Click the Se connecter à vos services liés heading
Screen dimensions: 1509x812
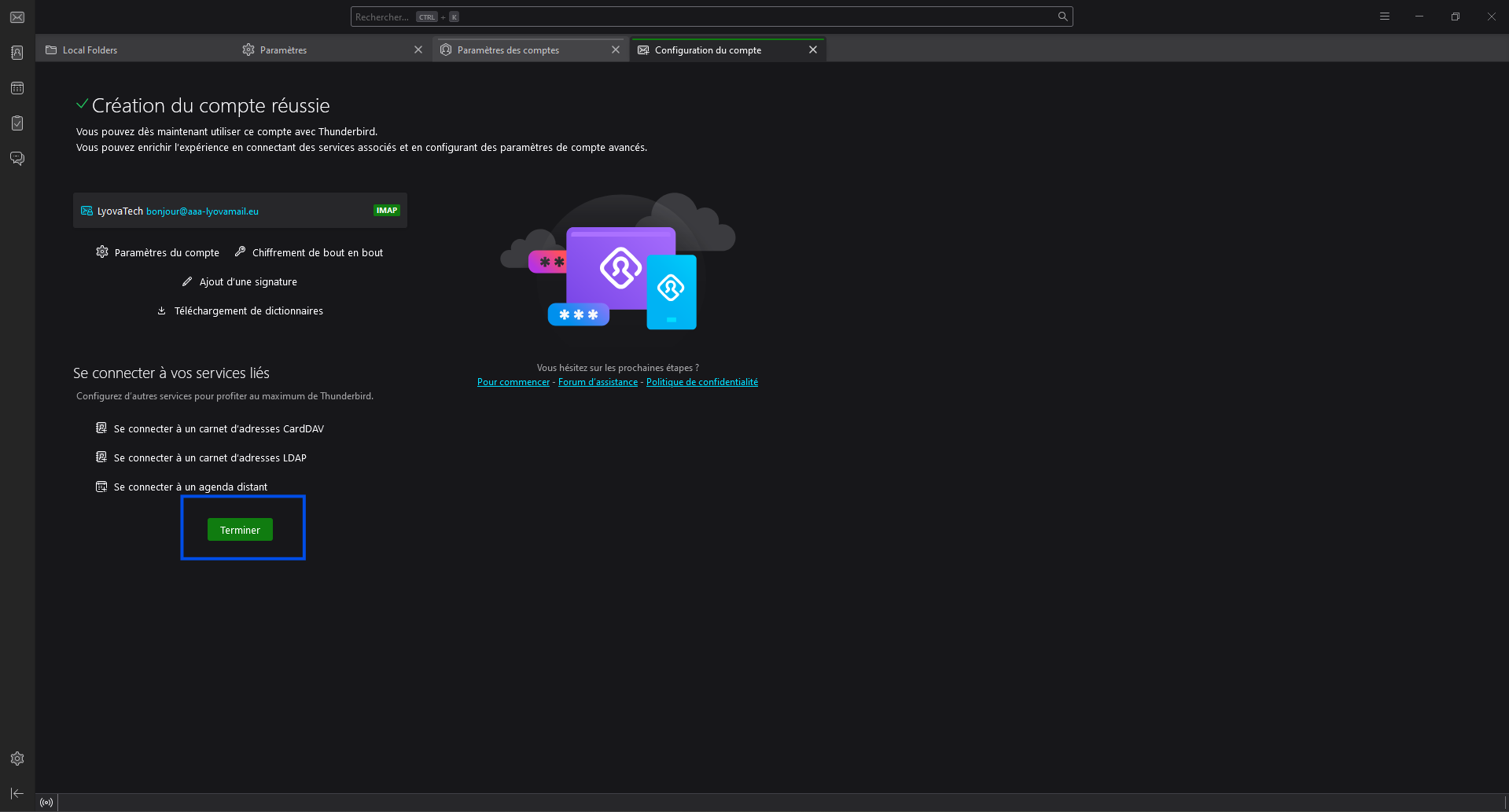tap(171, 373)
